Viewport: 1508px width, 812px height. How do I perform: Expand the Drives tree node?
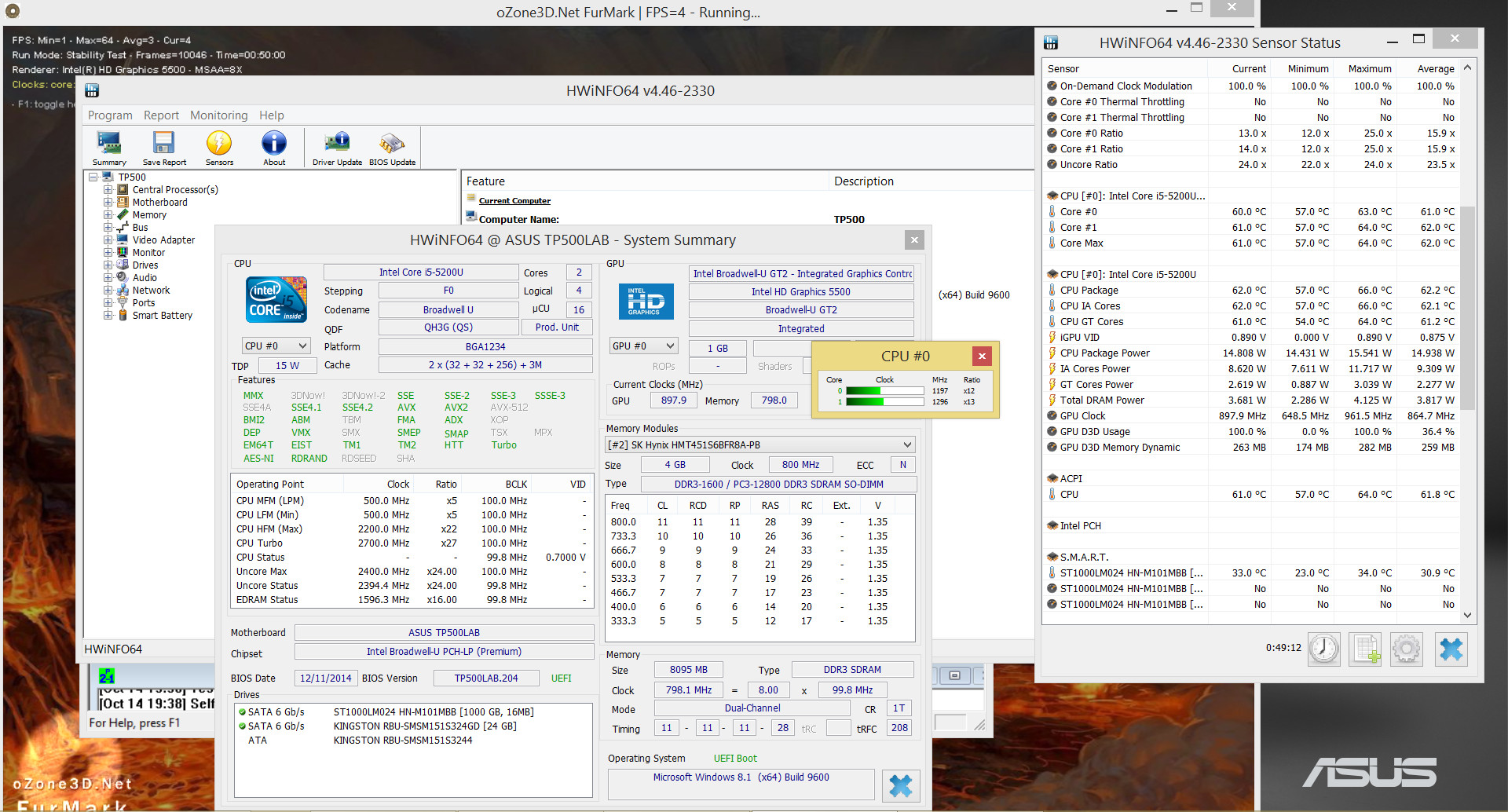point(108,265)
